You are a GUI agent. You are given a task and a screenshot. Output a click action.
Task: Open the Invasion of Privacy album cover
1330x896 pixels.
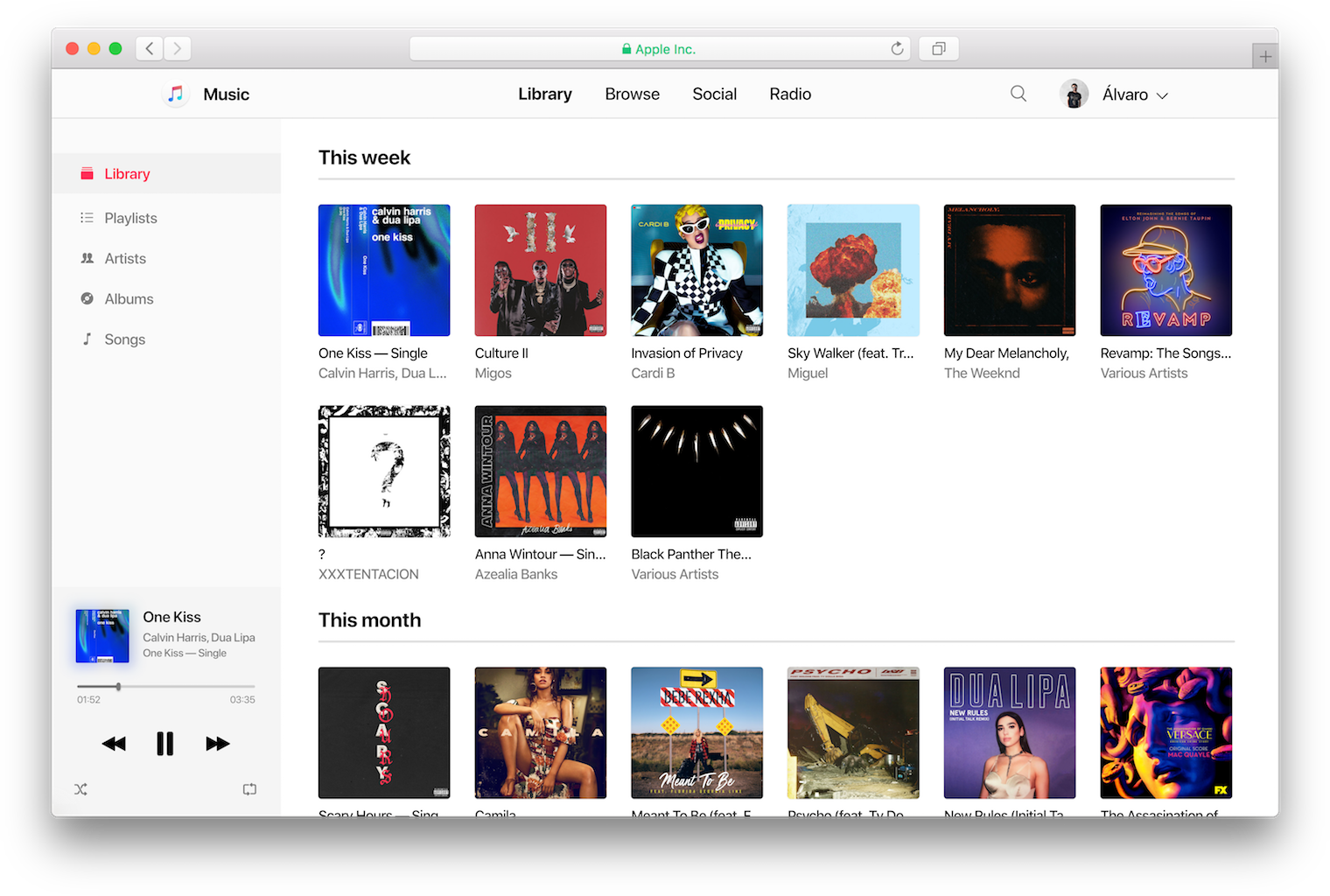click(697, 270)
